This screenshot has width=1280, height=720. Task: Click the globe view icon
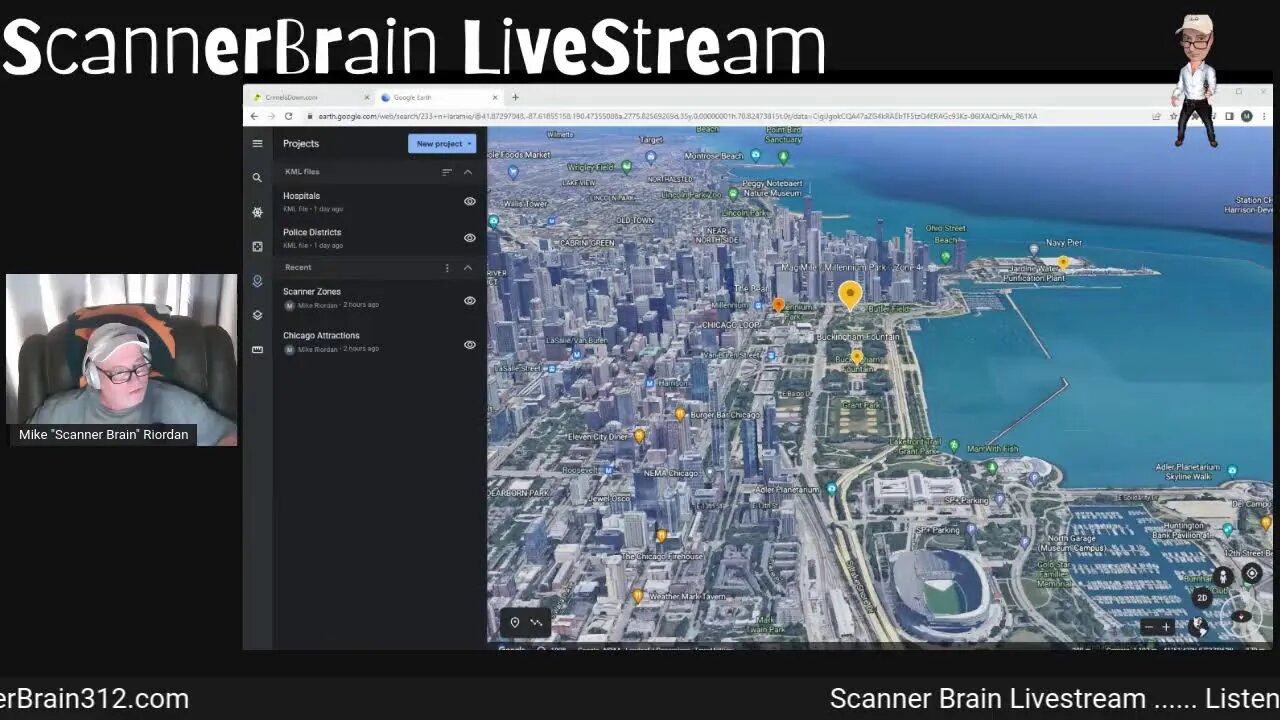1198,627
